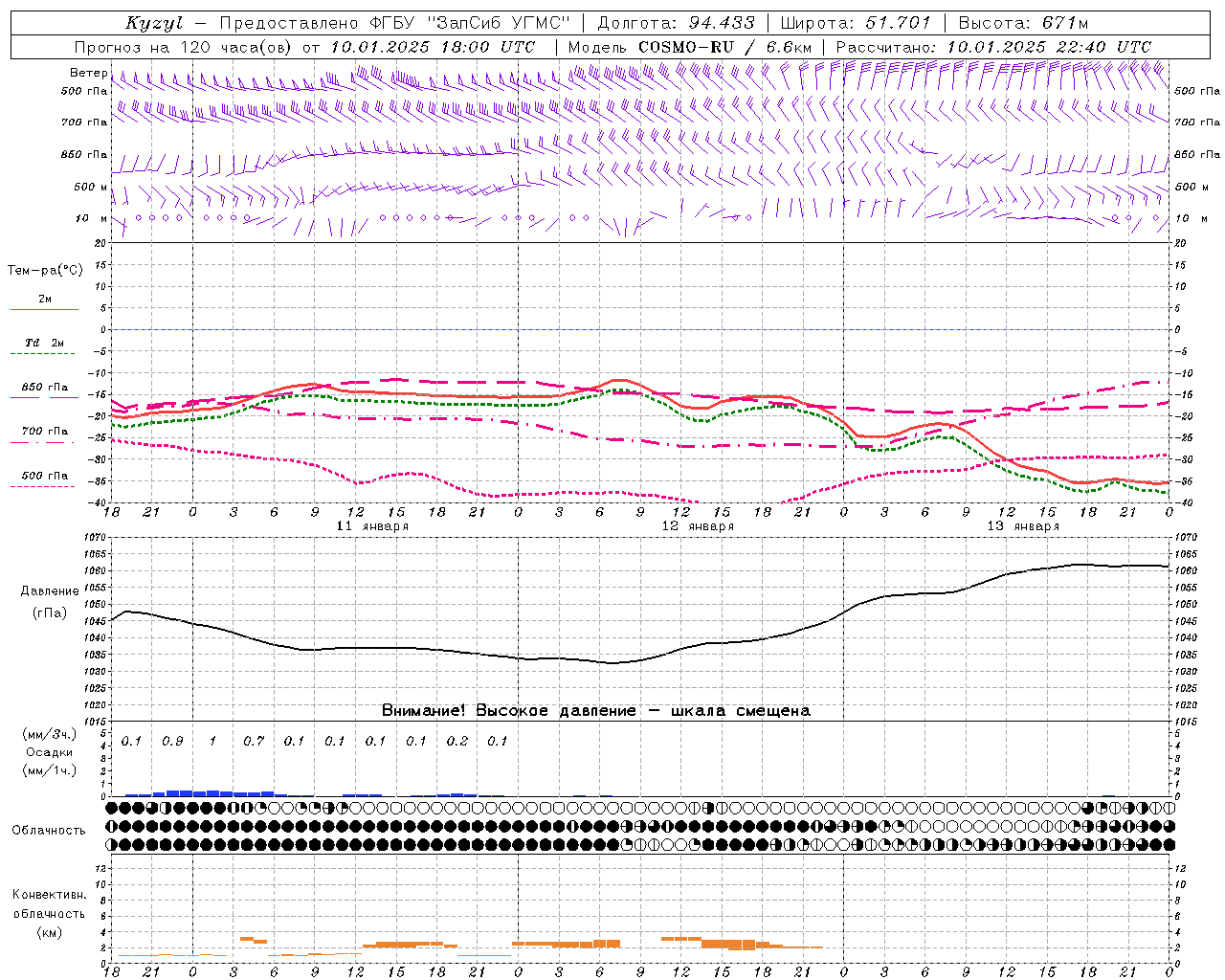
Task: Click the 'Td 2м' dew point legend entry
Action: tap(44, 343)
